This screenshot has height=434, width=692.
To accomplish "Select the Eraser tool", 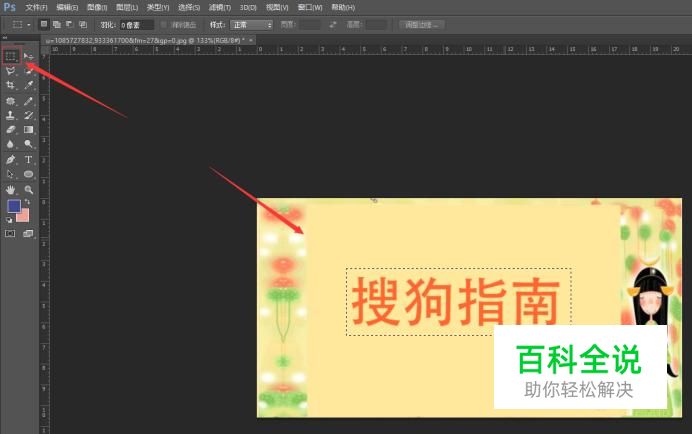I will coord(11,130).
